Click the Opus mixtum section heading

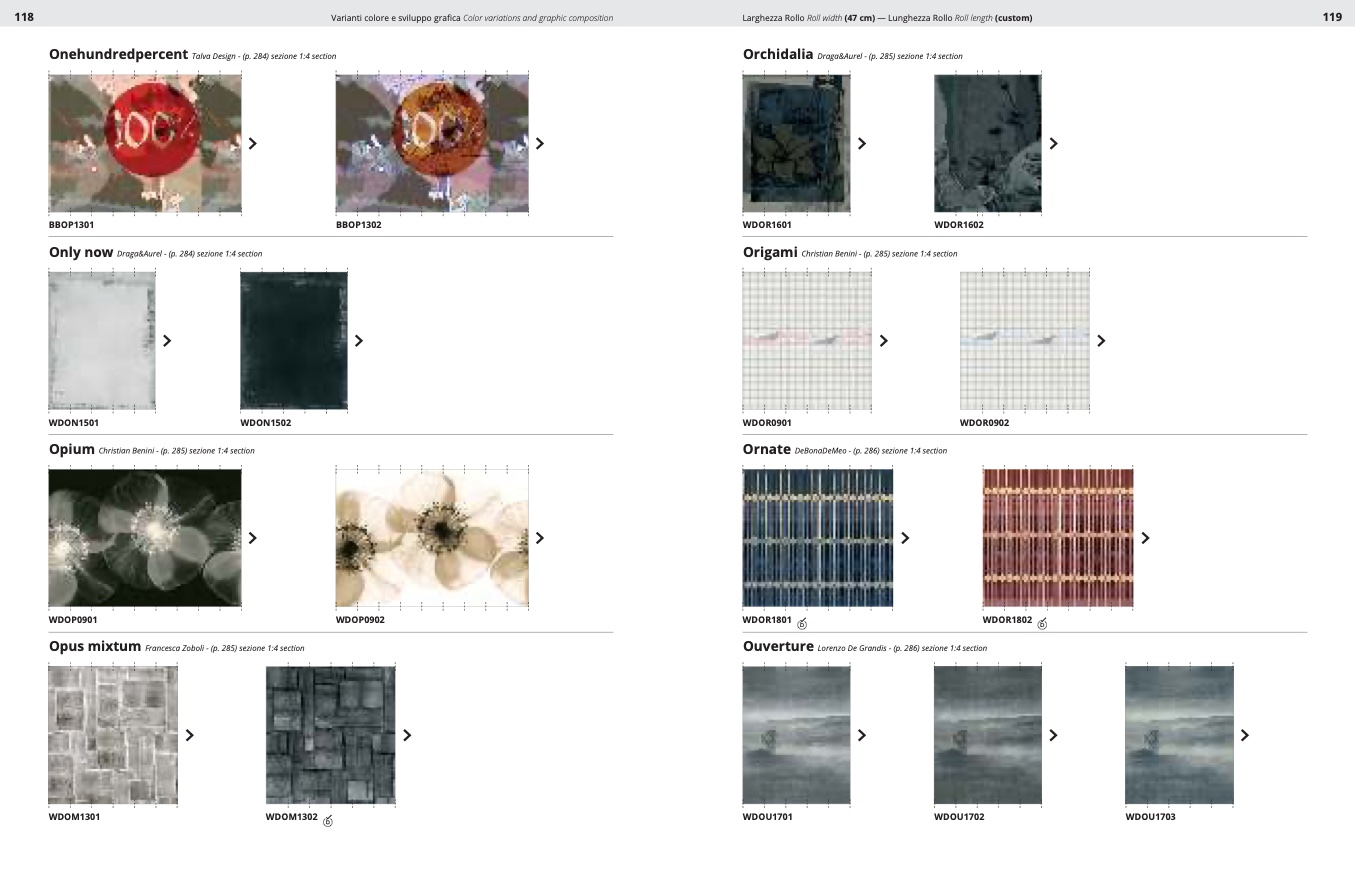[95, 646]
